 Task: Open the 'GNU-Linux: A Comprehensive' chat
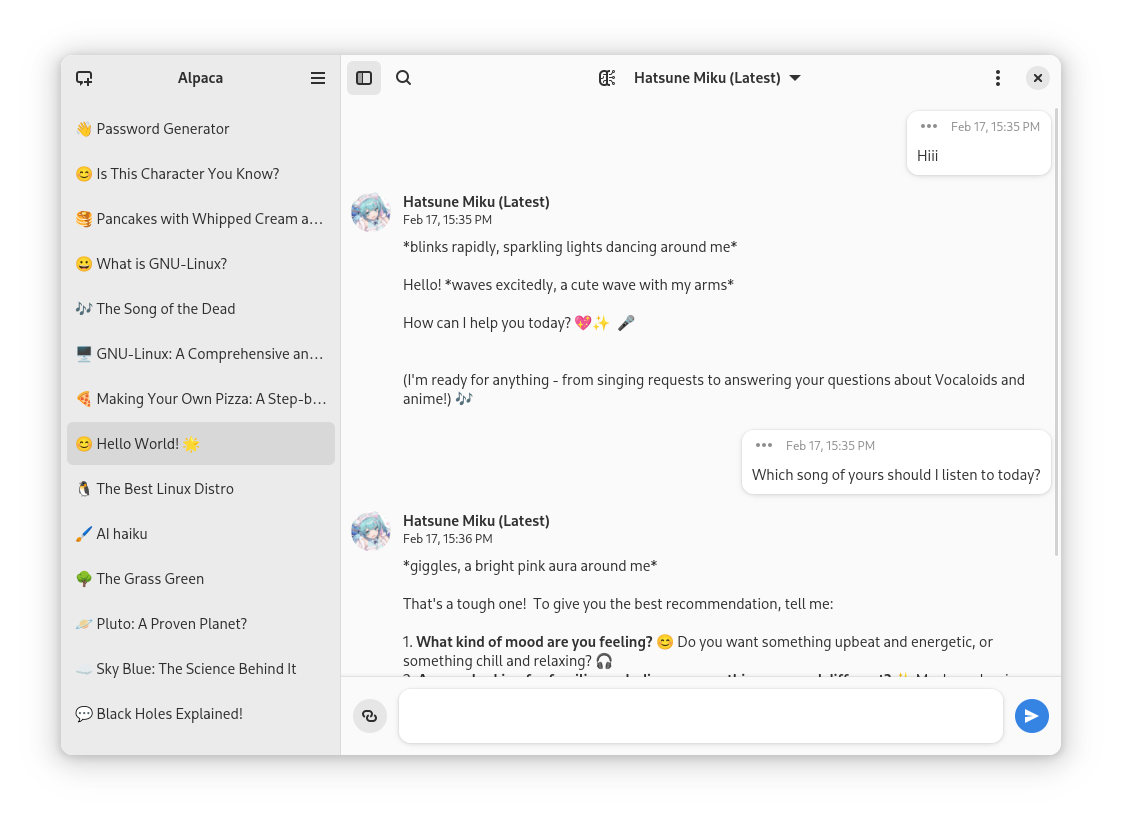(201, 354)
